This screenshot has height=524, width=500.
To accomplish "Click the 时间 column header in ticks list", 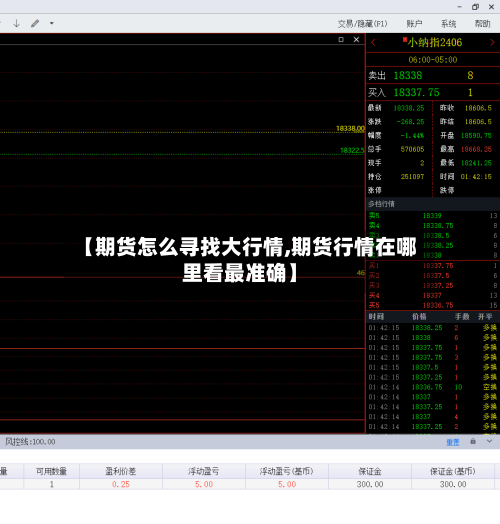I will [376, 317].
